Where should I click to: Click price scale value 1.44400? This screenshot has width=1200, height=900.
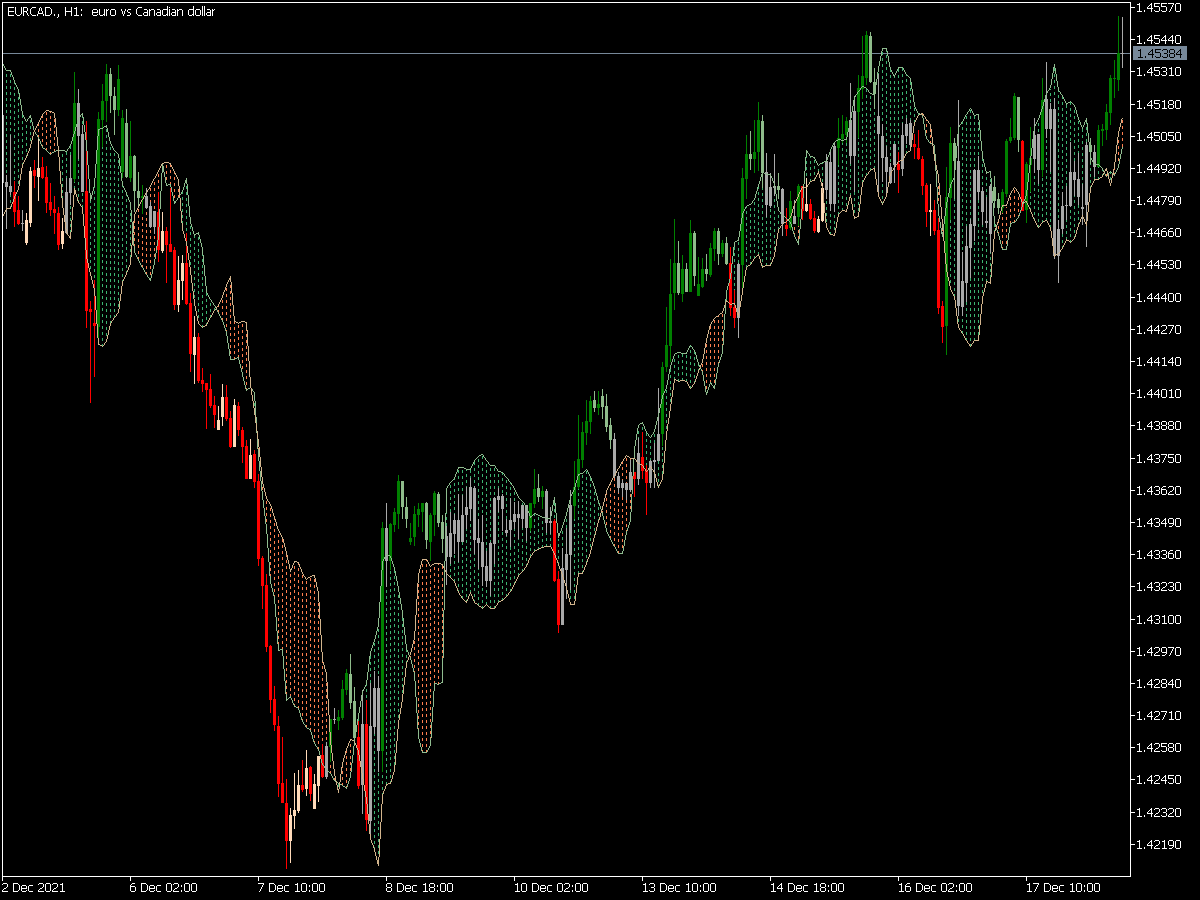[1159, 297]
